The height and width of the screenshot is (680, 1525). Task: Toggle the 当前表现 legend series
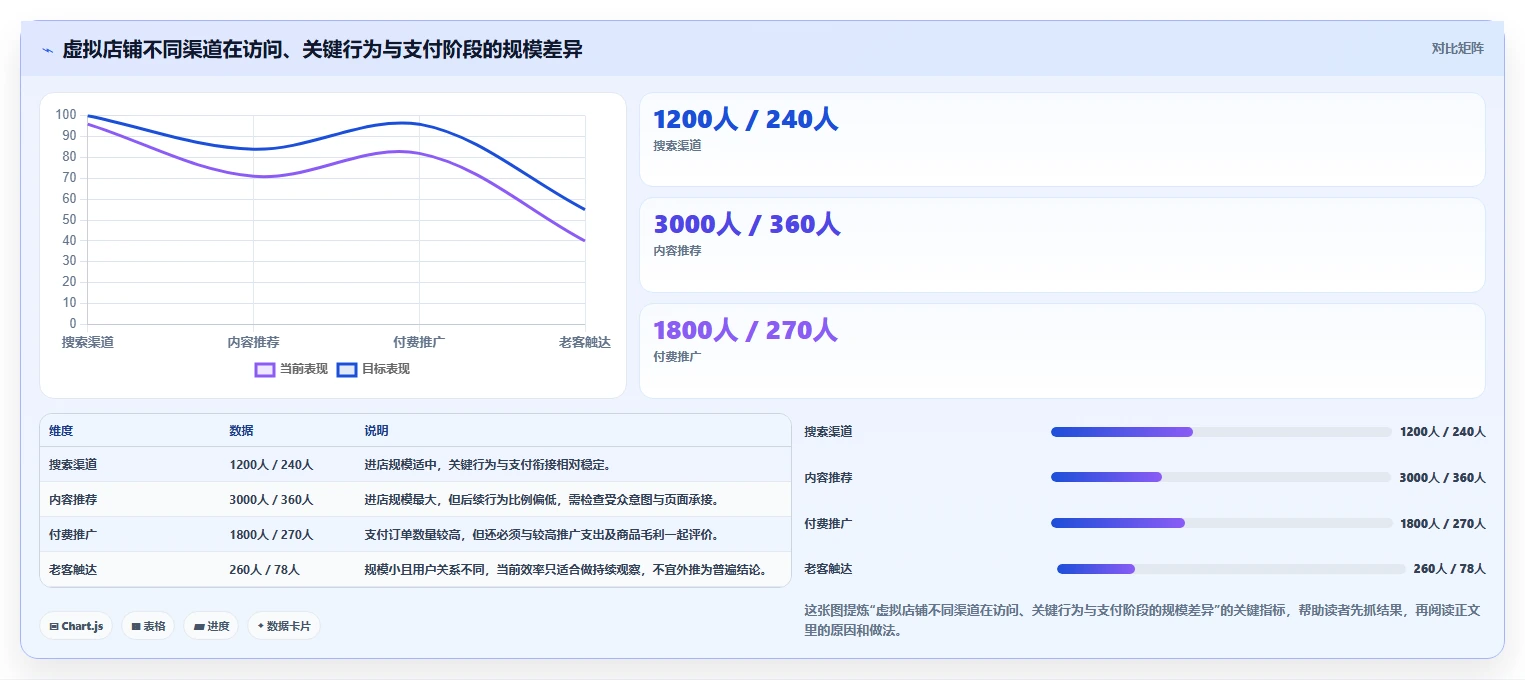(x=291, y=369)
